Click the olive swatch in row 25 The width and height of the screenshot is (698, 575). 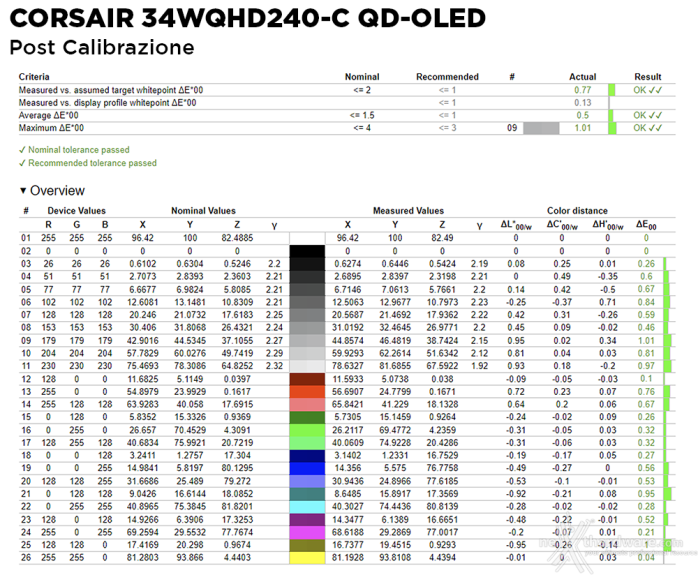(307, 545)
